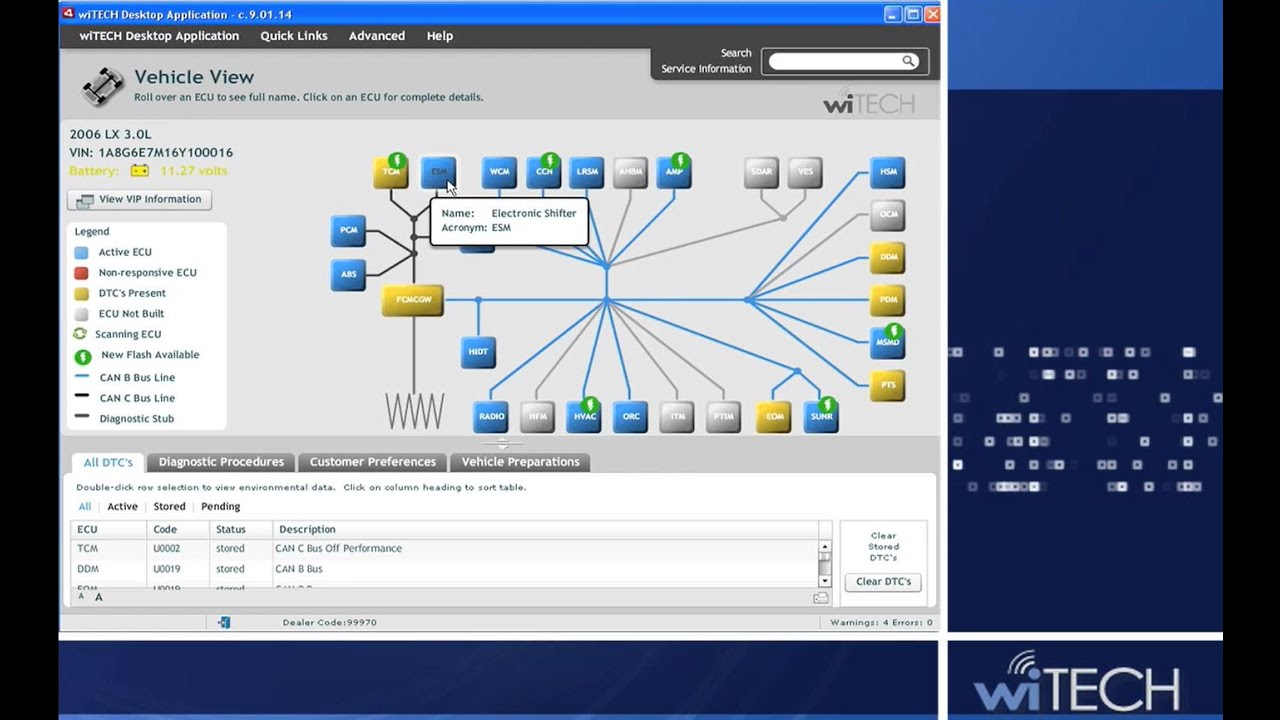This screenshot has height=720, width=1280.
Task: Open the yellow DDM ECU
Action: [x=888, y=257]
